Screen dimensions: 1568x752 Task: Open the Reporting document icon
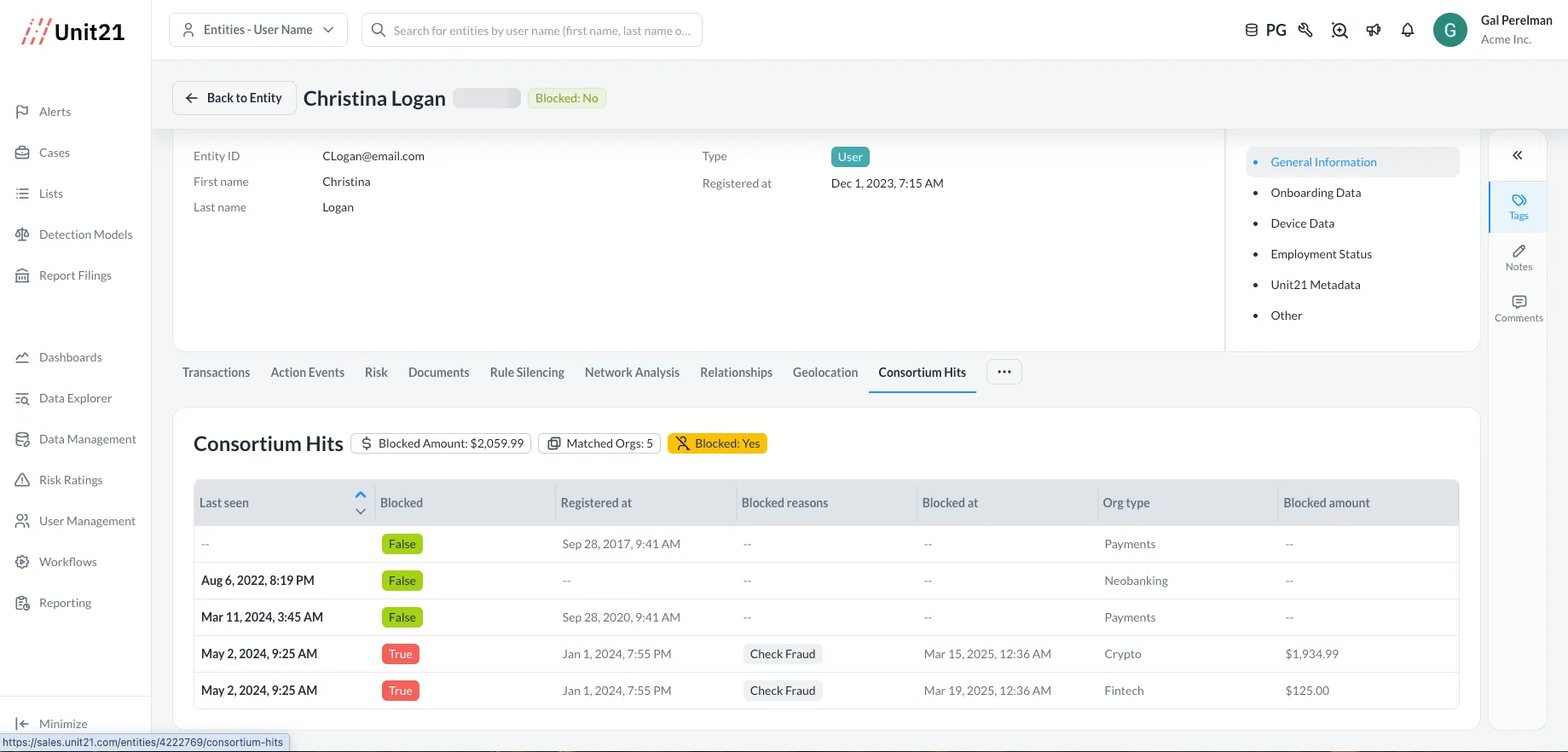coord(22,603)
